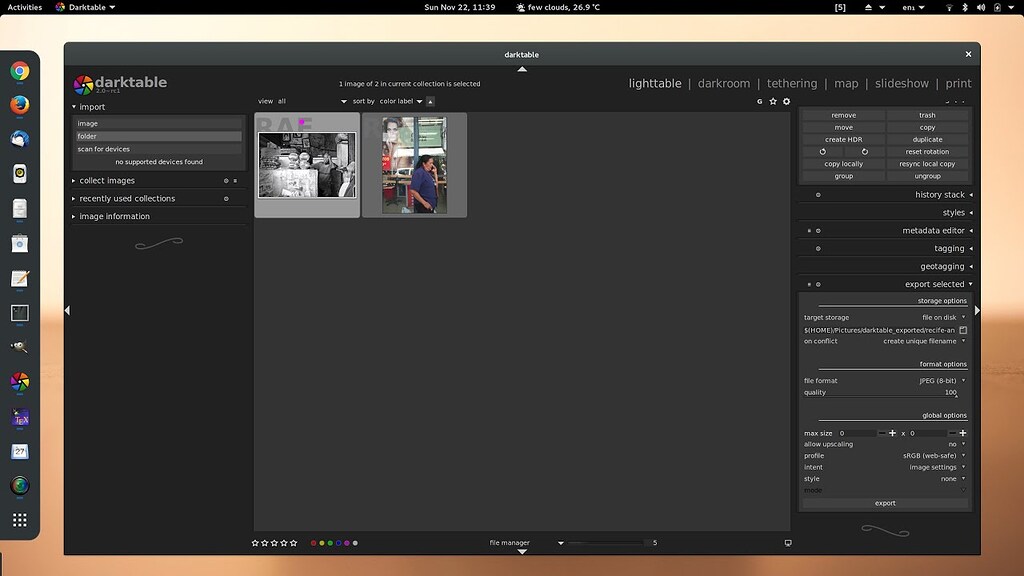Apply purple color label

[x=347, y=543]
